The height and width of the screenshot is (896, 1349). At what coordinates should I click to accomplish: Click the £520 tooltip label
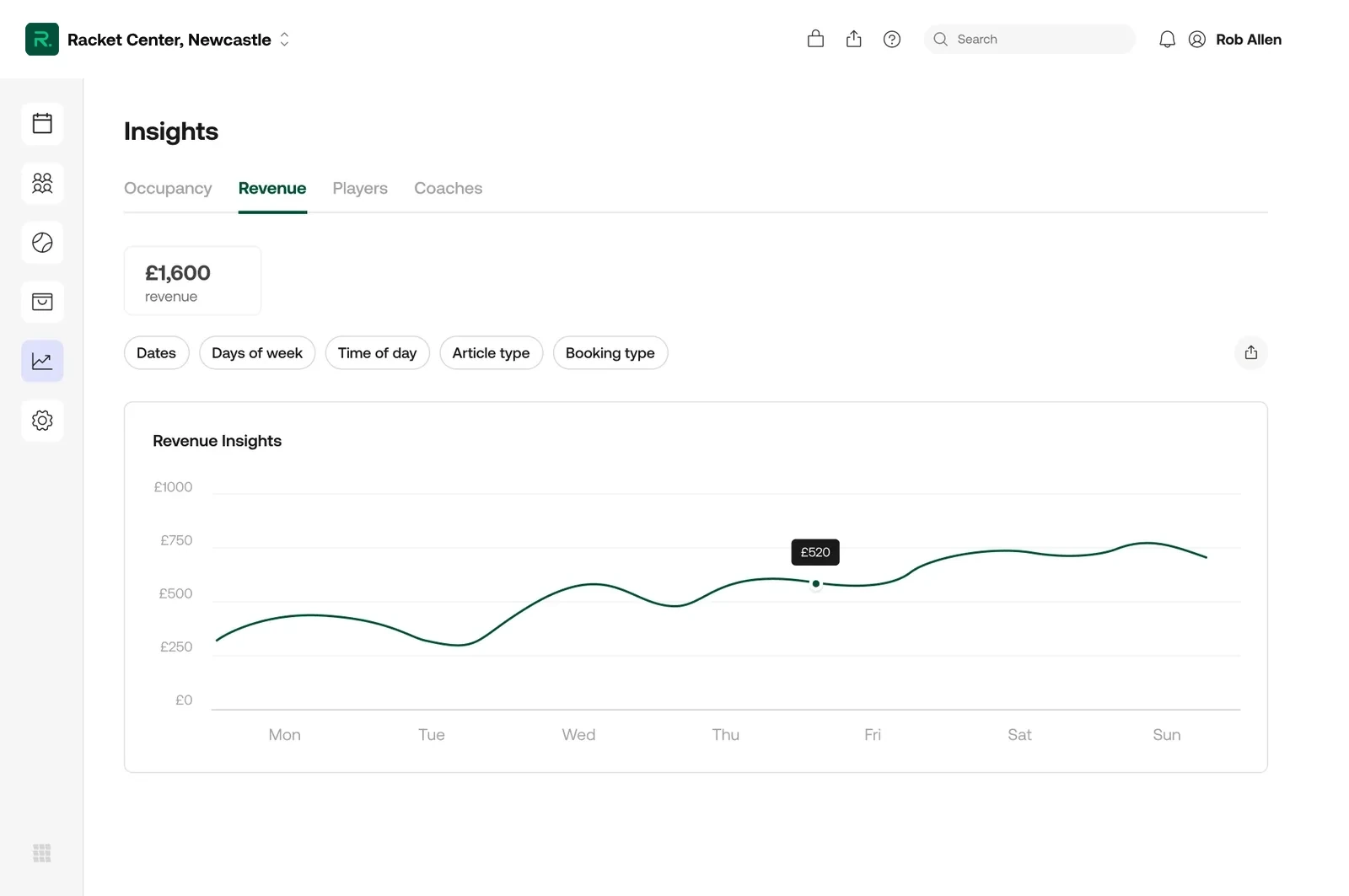pyautogui.click(x=815, y=552)
